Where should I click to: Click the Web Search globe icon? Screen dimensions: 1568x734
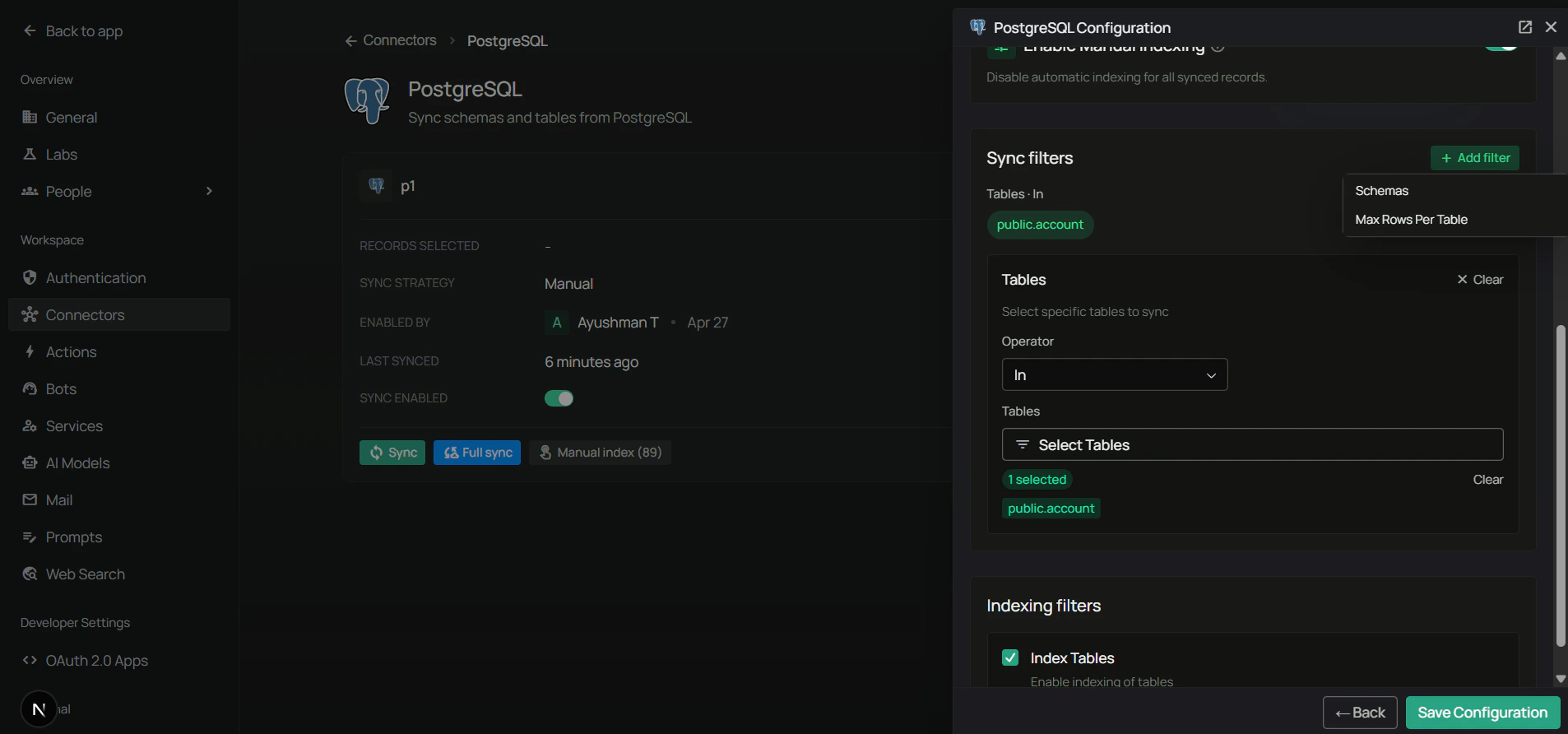click(x=30, y=574)
